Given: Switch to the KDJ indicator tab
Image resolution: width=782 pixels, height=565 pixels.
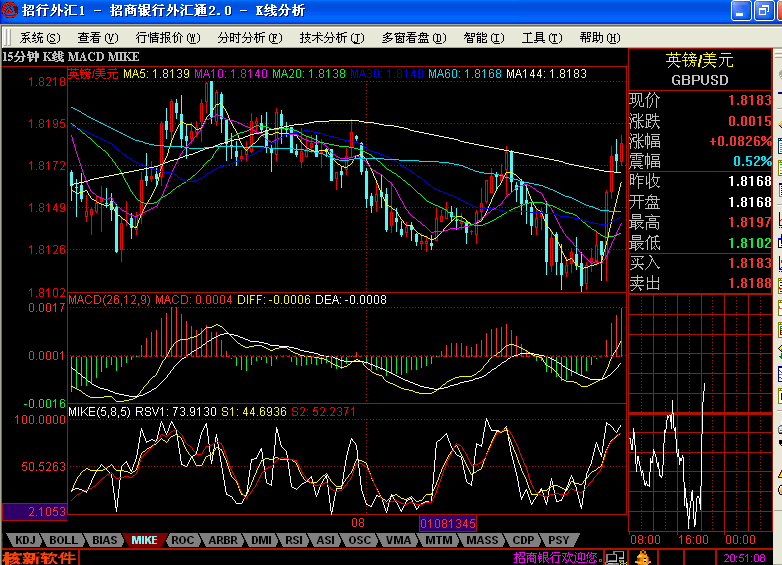Looking at the screenshot, I should coord(25,540).
